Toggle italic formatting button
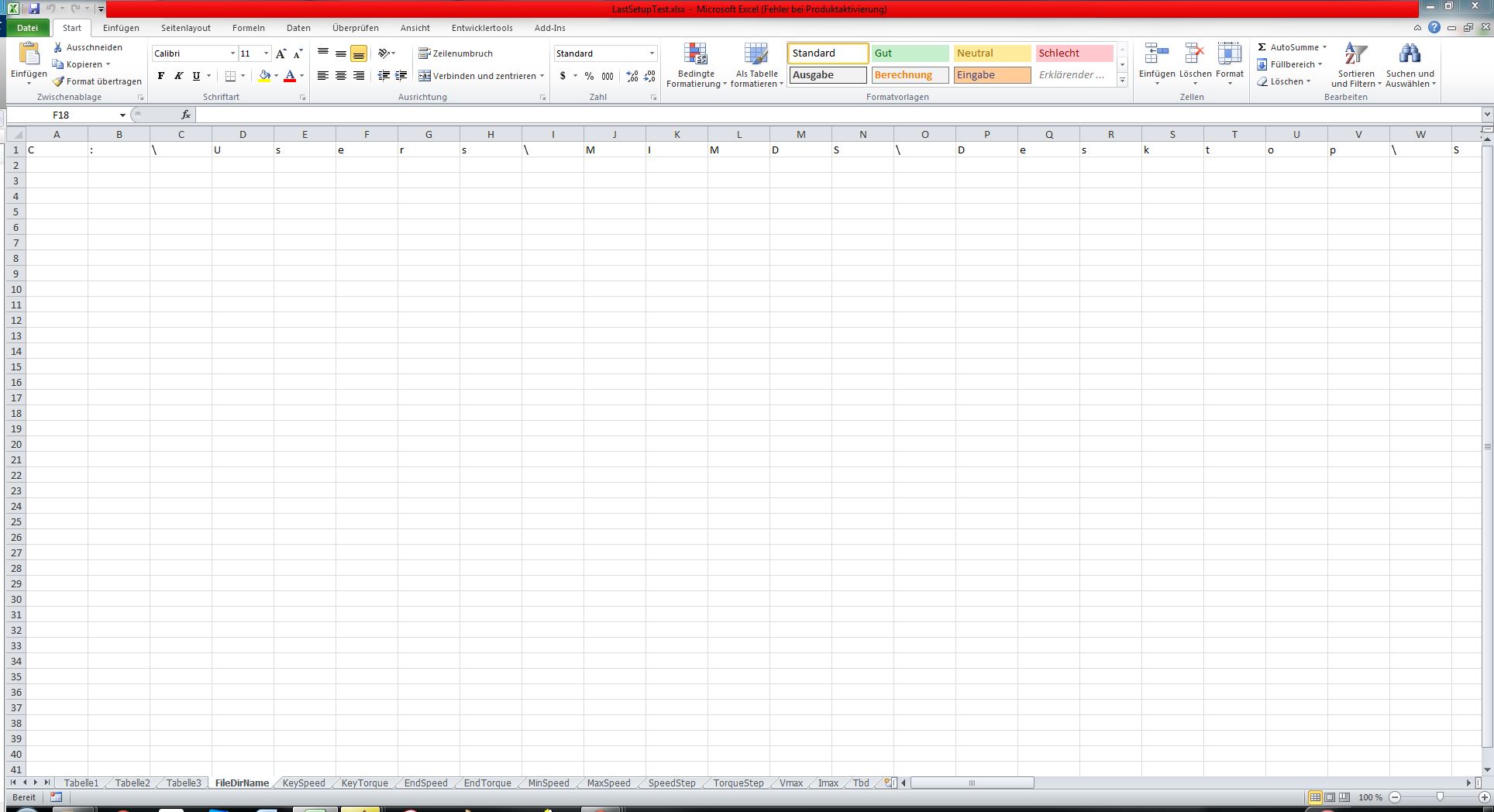The height and width of the screenshot is (812, 1494). [178, 76]
